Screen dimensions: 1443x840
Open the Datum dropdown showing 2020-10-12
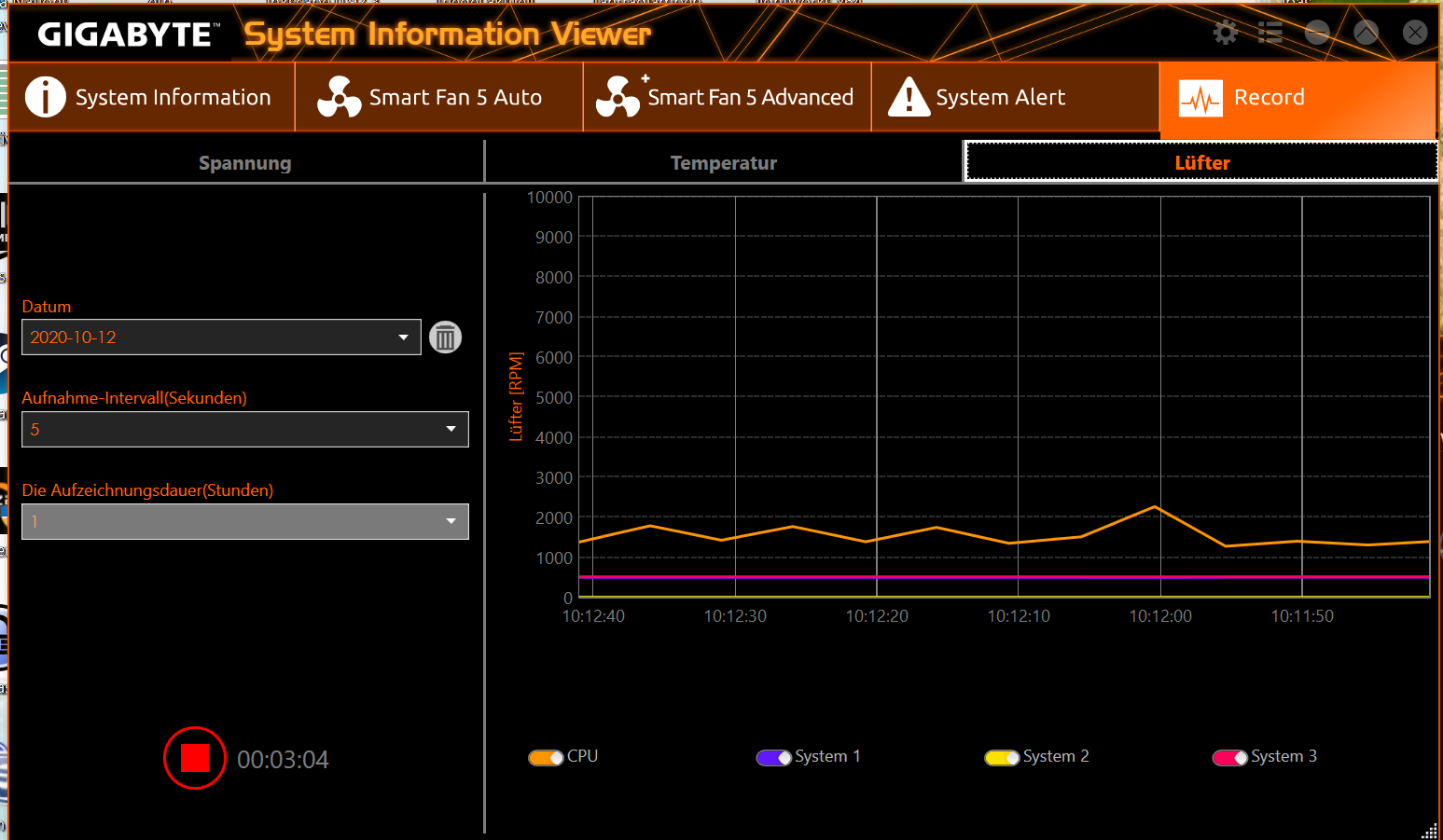221,337
